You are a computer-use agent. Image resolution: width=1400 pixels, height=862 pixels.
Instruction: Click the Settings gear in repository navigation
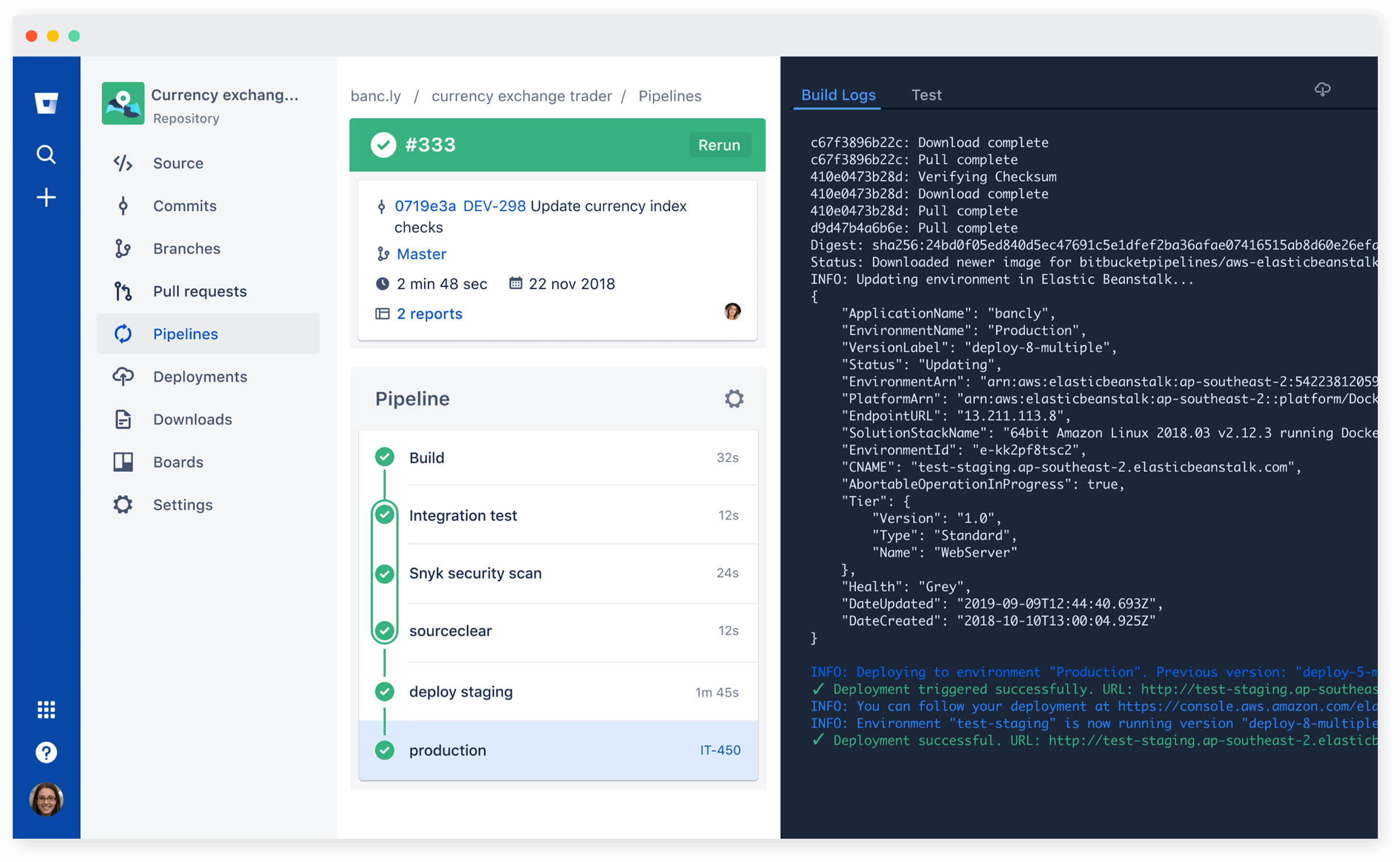(x=123, y=504)
